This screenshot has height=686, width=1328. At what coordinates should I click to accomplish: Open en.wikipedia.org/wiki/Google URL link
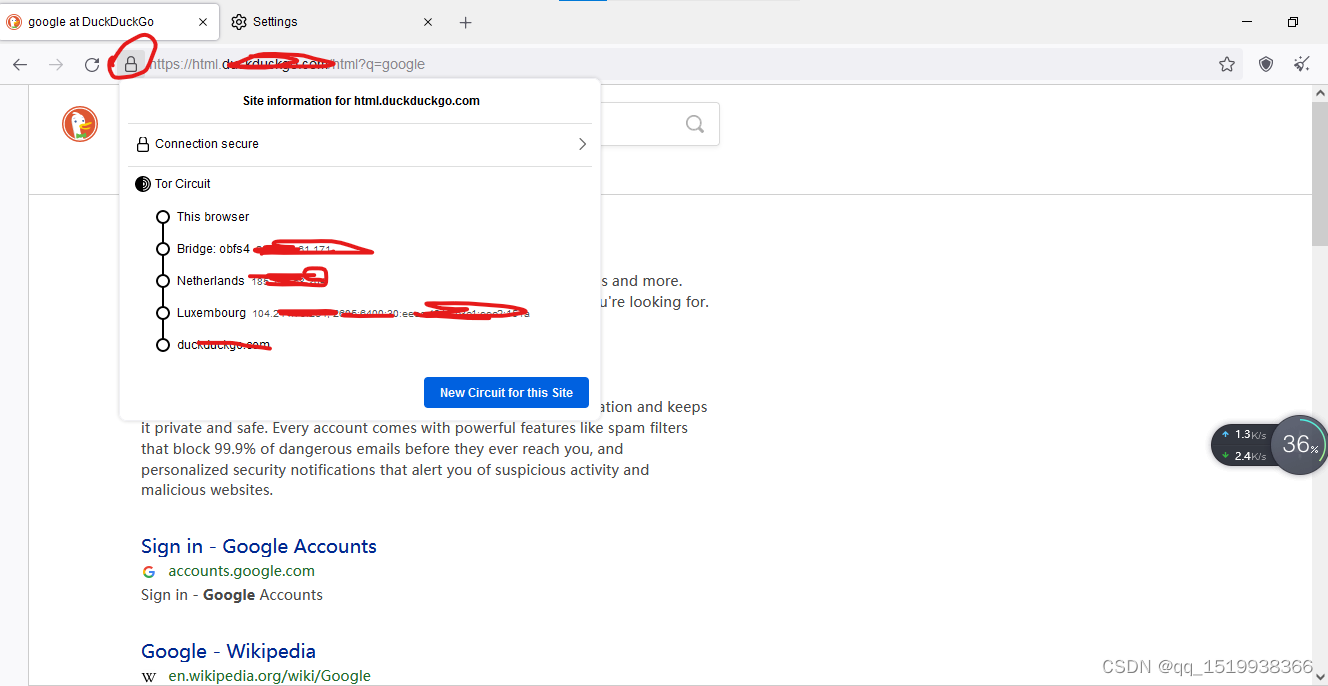269,676
